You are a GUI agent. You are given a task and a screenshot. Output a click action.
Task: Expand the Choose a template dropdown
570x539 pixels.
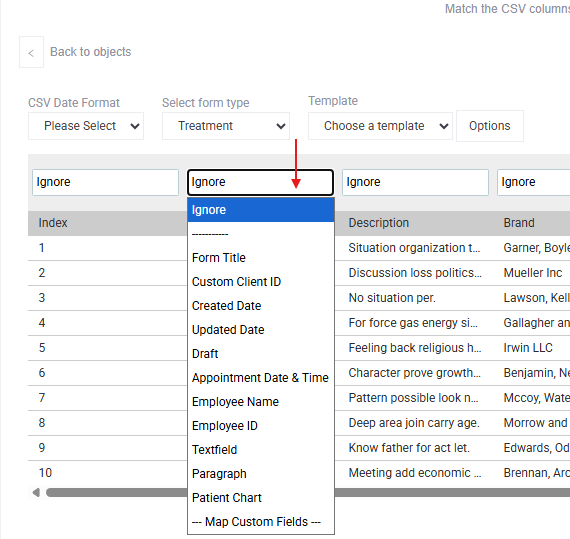point(380,126)
